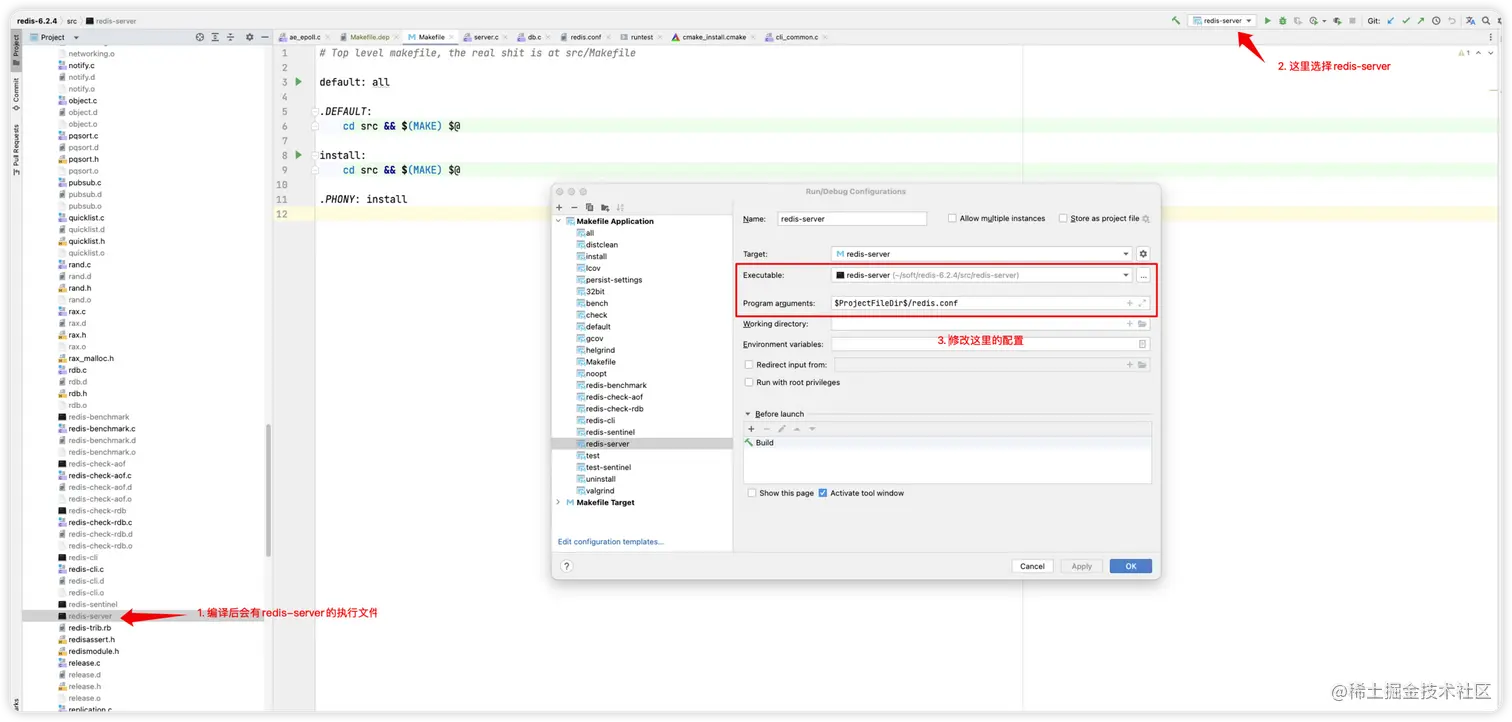Enable Store as project file checkbox

[1063, 218]
